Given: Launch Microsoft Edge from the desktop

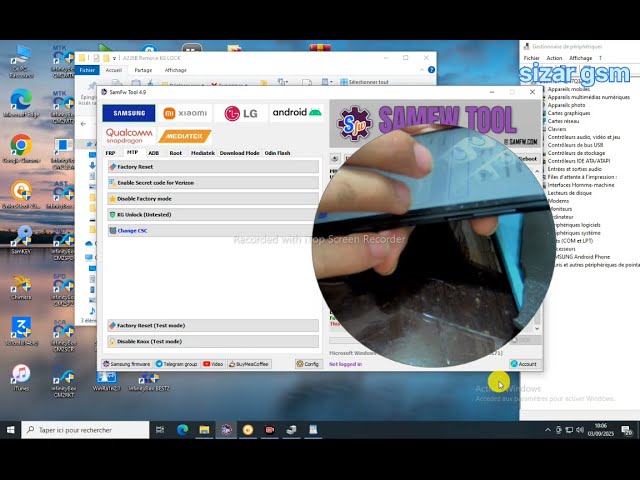Looking at the screenshot, I should click(21, 103).
